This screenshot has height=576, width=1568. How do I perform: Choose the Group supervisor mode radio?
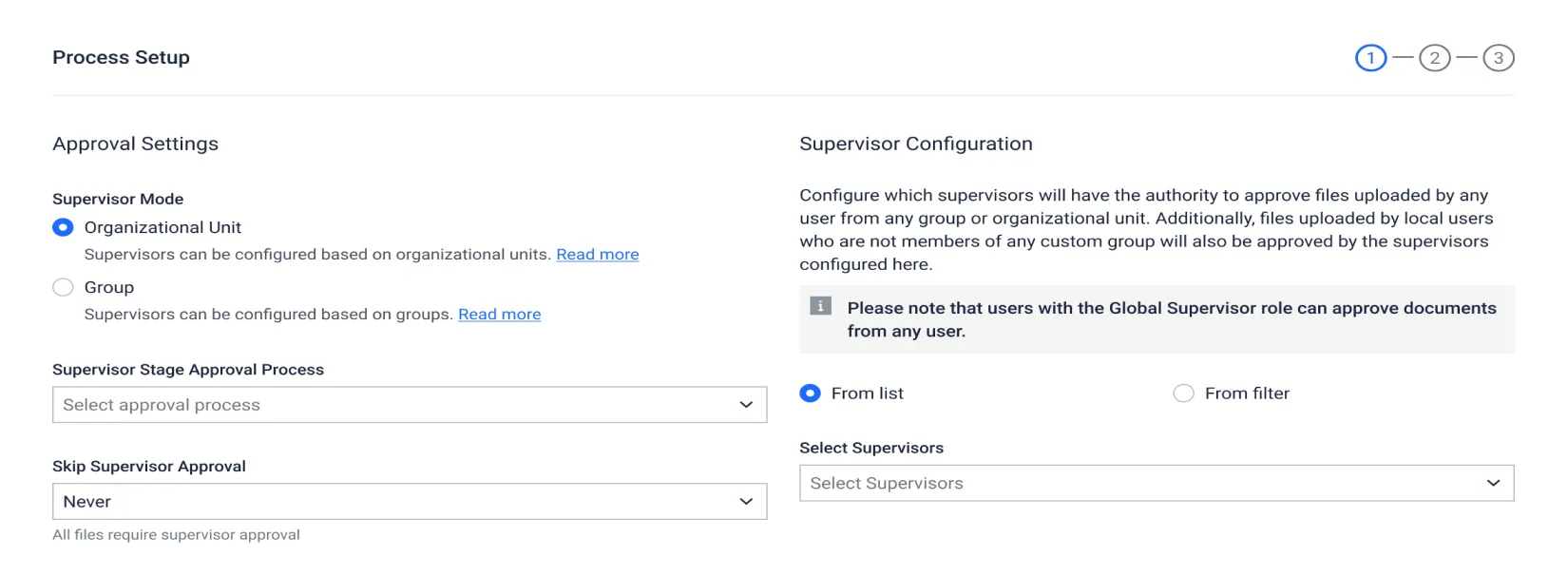(x=63, y=287)
